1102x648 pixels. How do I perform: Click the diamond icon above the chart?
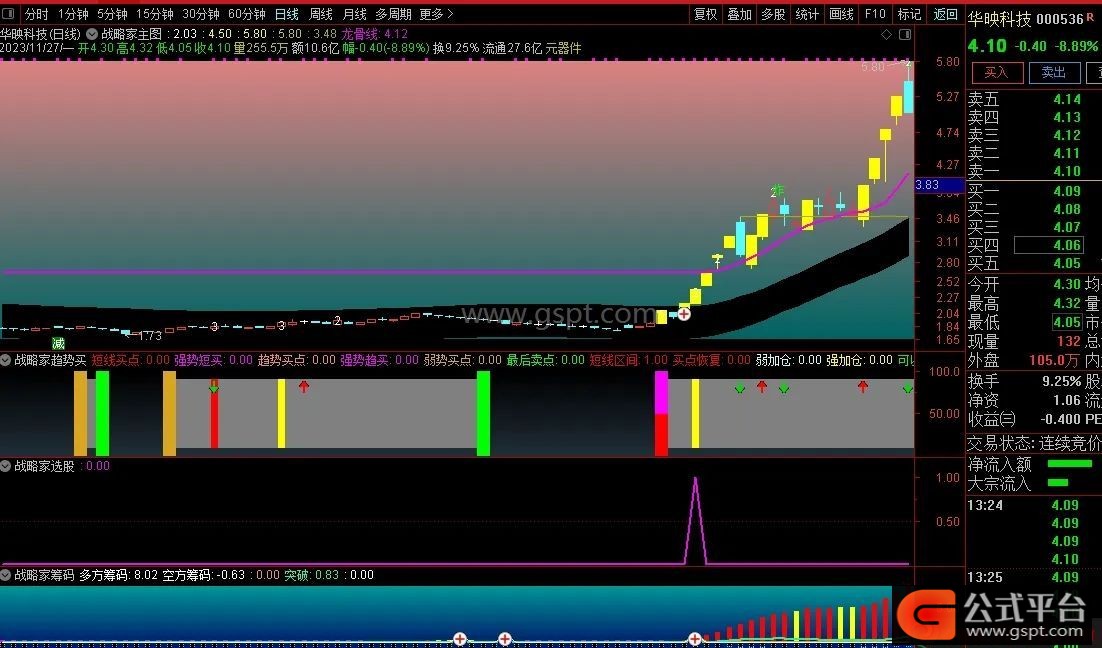click(886, 34)
